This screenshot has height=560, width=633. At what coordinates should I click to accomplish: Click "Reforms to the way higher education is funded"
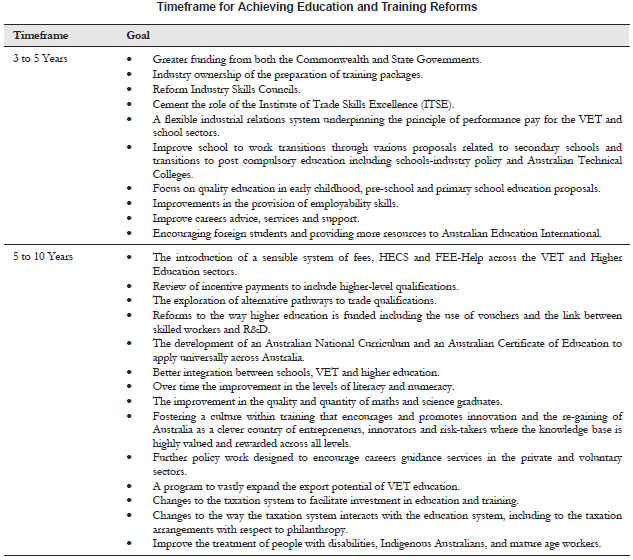pyautogui.click(x=387, y=322)
